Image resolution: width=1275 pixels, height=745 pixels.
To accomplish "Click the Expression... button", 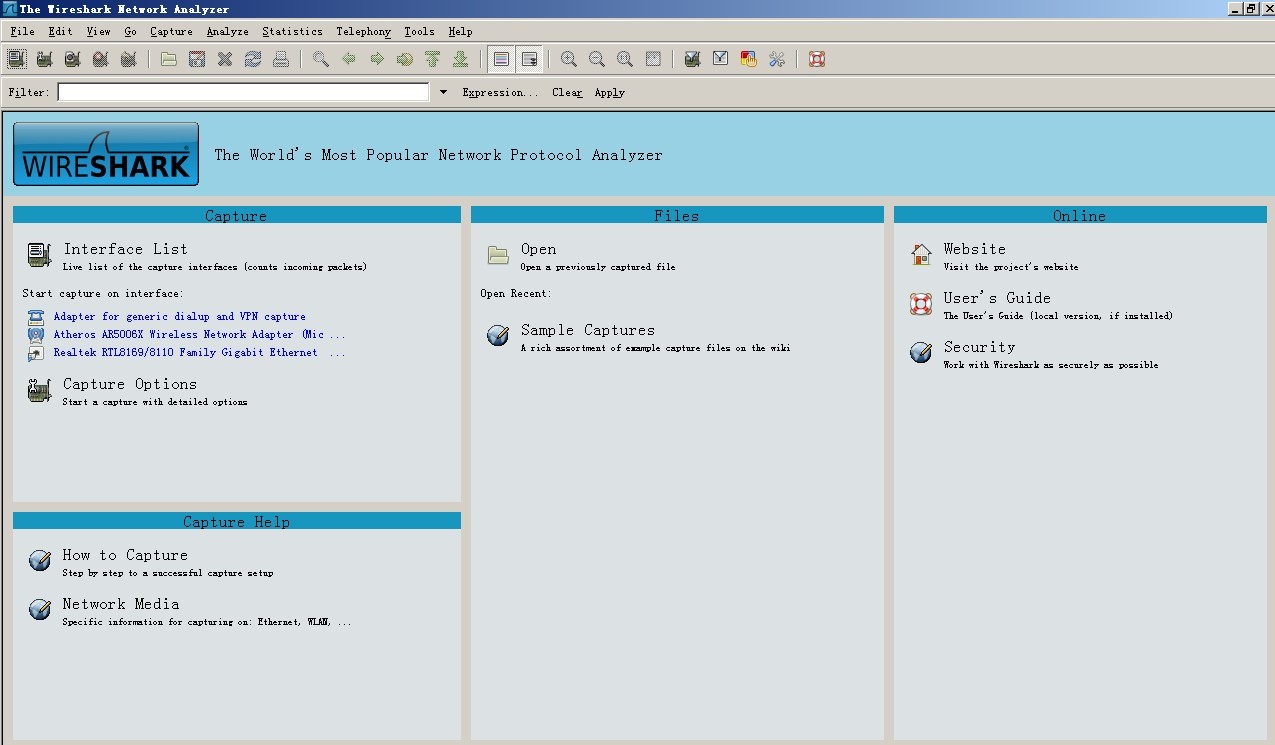I will pyautogui.click(x=500, y=93).
